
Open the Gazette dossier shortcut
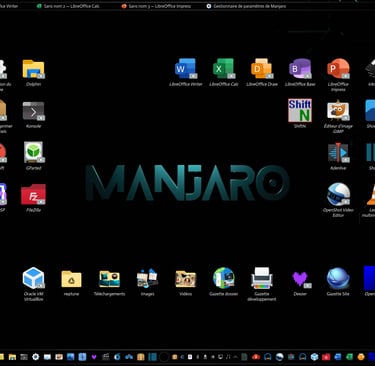click(x=224, y=278)
